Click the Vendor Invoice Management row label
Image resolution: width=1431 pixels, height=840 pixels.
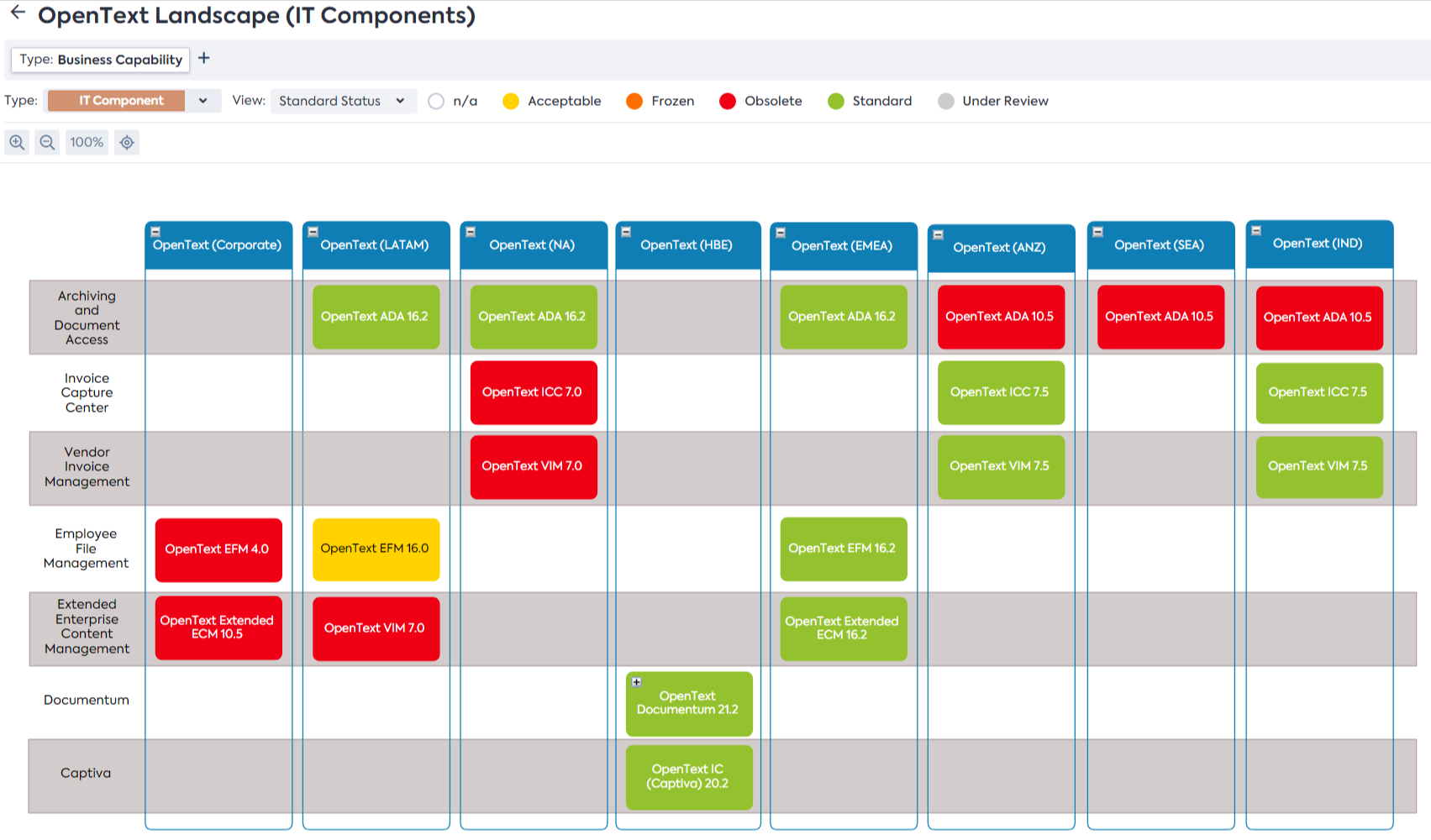(87, 467)
